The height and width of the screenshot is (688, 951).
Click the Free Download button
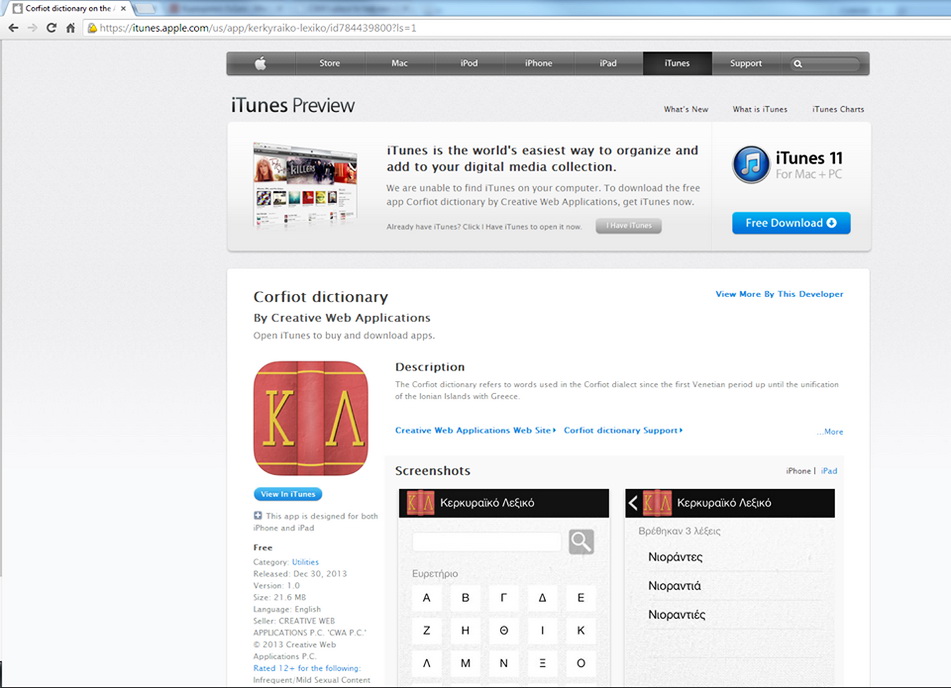pyautogui.click(x=791, y=223)
